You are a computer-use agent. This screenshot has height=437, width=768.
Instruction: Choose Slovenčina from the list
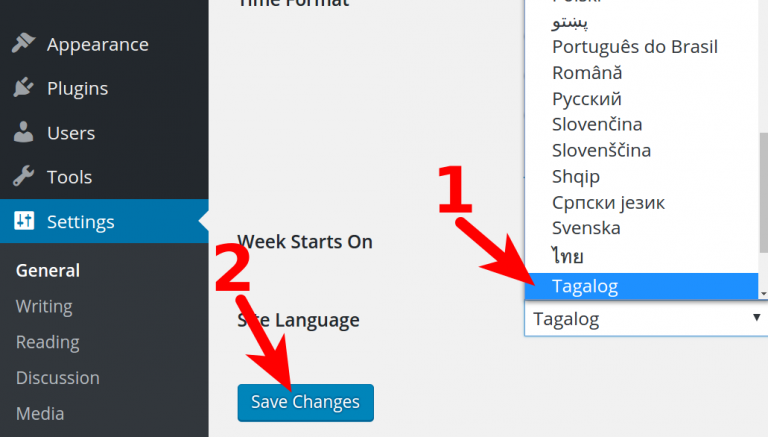point(597,124)
